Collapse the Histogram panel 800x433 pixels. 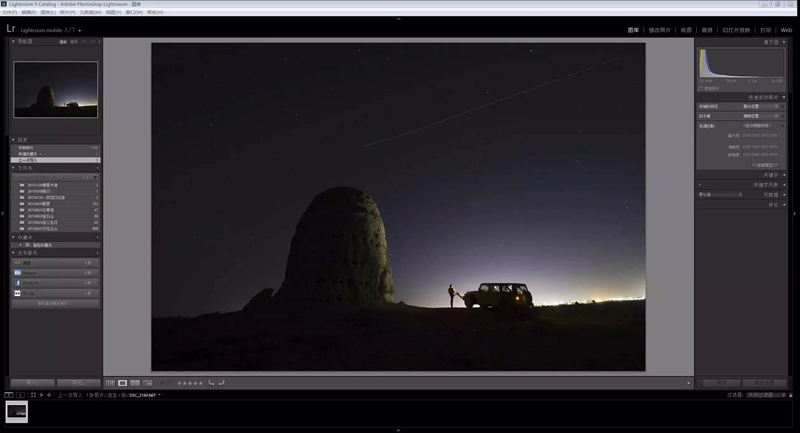click(784, 42)
